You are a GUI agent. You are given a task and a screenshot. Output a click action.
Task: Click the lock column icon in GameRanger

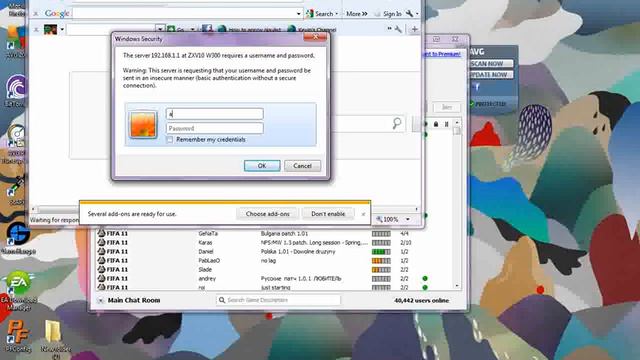coord(436,124)
